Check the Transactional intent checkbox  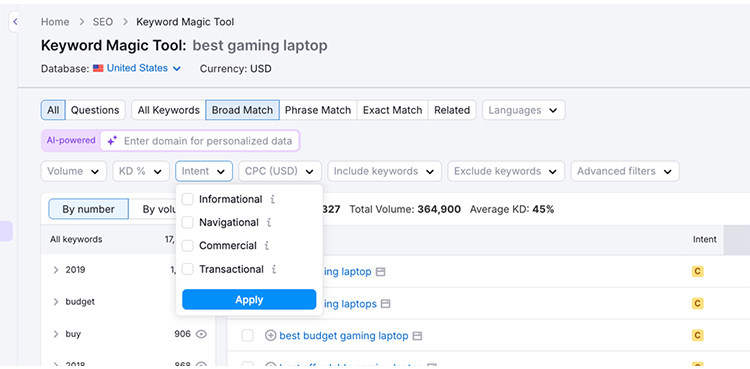188,269
